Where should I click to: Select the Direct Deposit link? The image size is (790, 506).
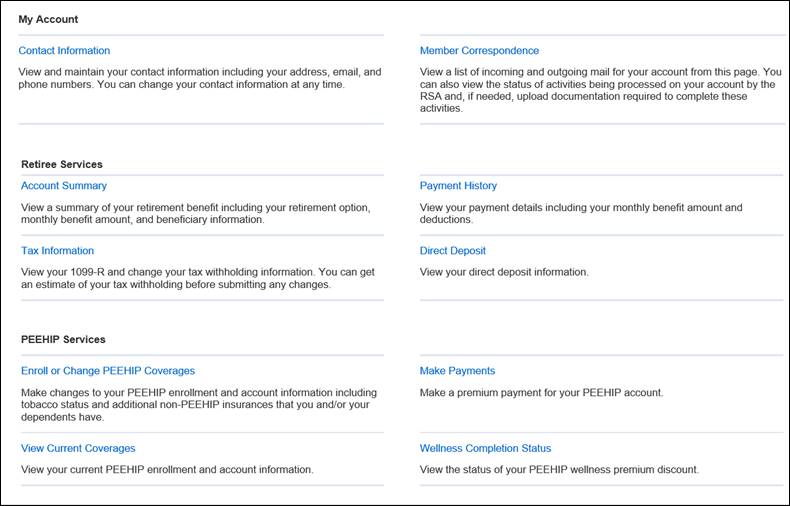[452, 250]
